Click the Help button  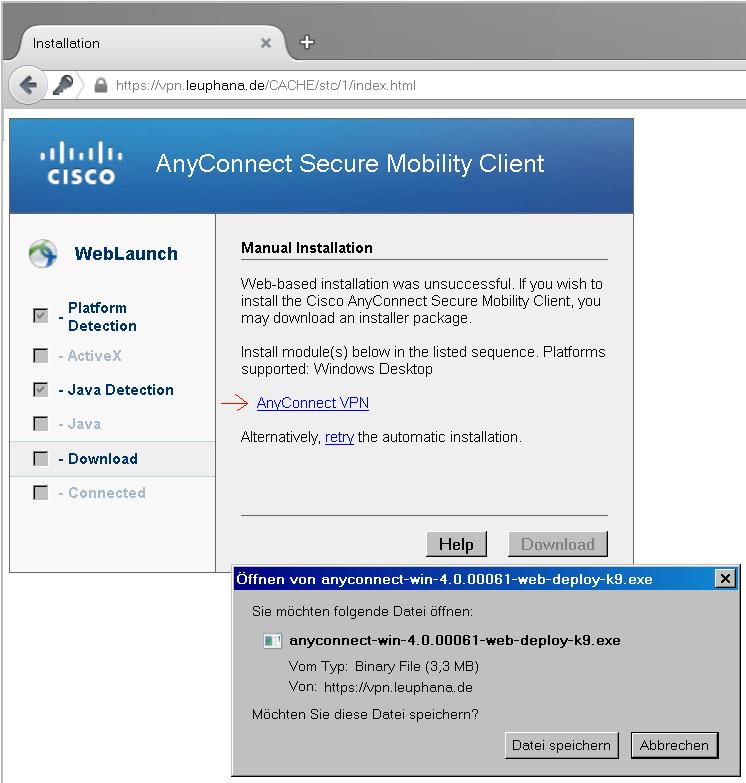(x=456, y=544)
